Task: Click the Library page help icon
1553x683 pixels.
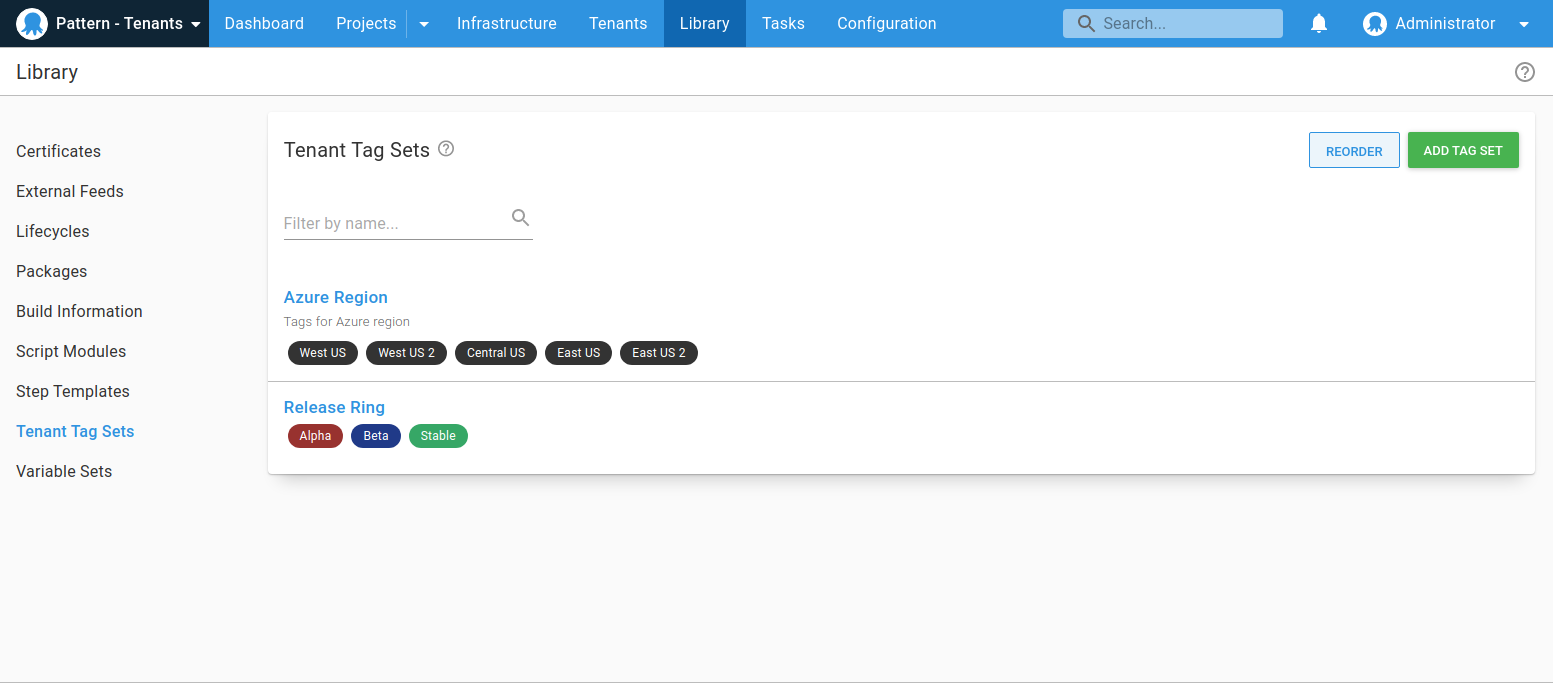Action: (x=1524, y=72)
